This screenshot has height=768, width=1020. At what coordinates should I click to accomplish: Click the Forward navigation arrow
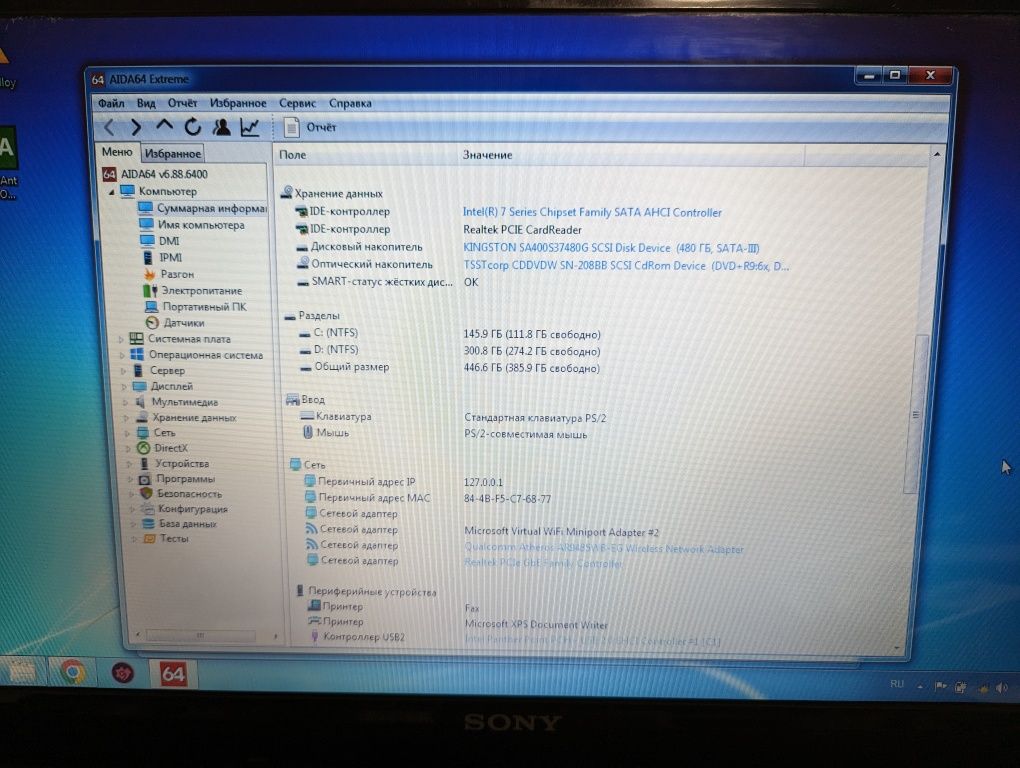coord(136,127)
